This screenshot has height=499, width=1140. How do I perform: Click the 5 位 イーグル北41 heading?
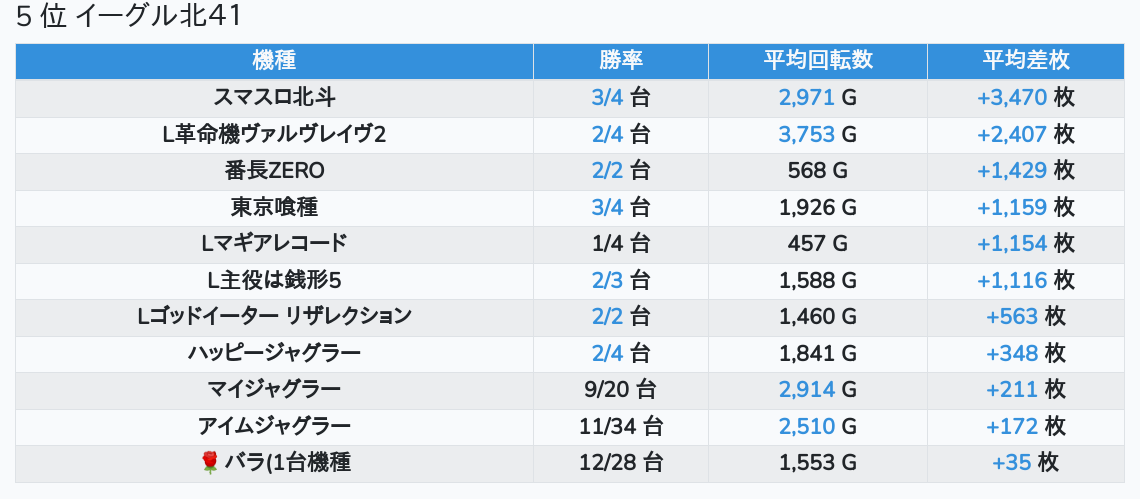tap(129, 17)
